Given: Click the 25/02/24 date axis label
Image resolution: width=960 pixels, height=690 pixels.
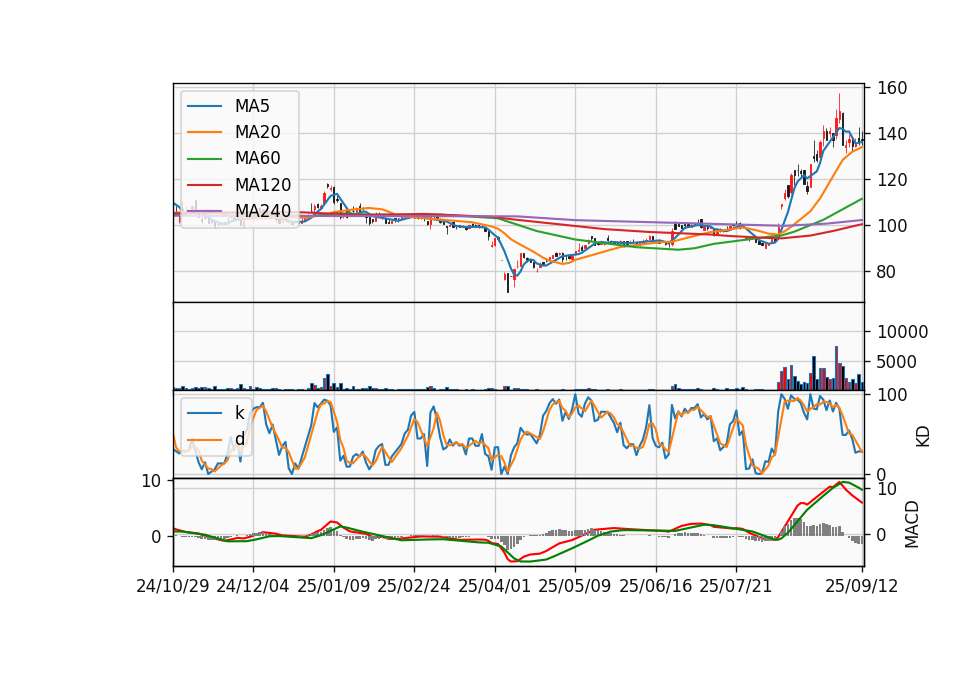Looking at the screenshot, I should [x=414, y=586].
